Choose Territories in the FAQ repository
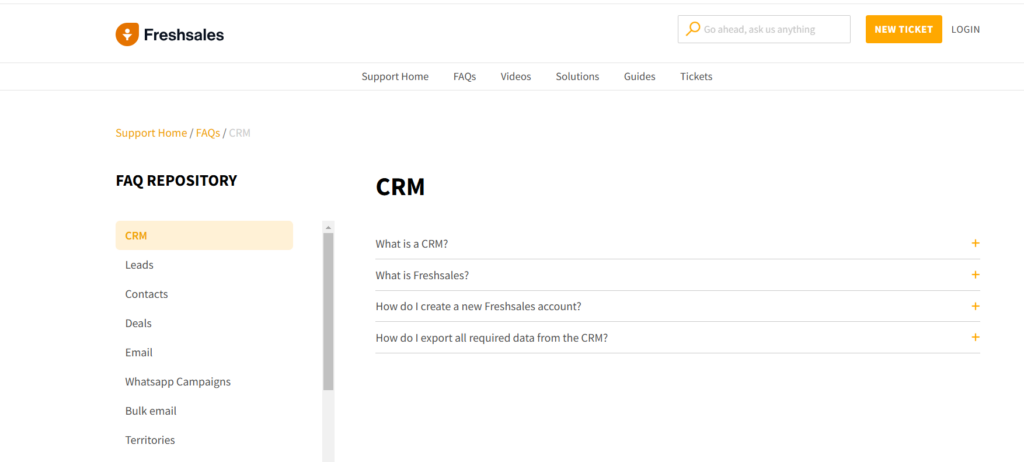 pos(150,440)
